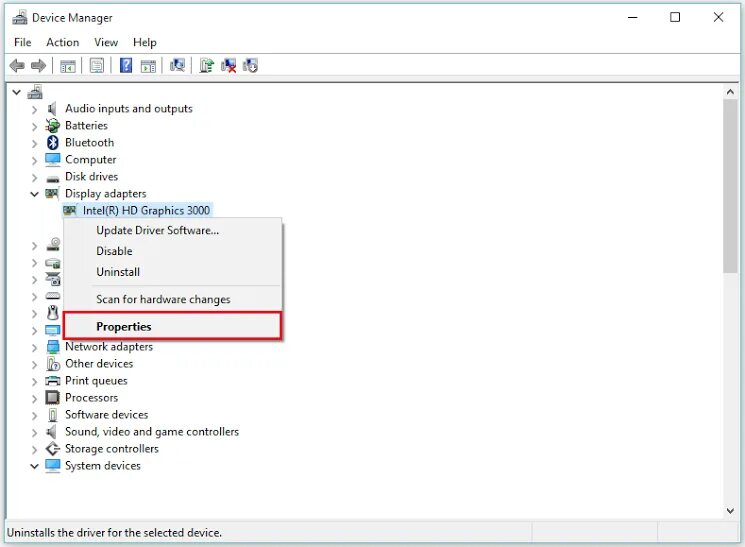Open the Help menu
This screenshot has height=547, width=745.
[x=144, y=42]
